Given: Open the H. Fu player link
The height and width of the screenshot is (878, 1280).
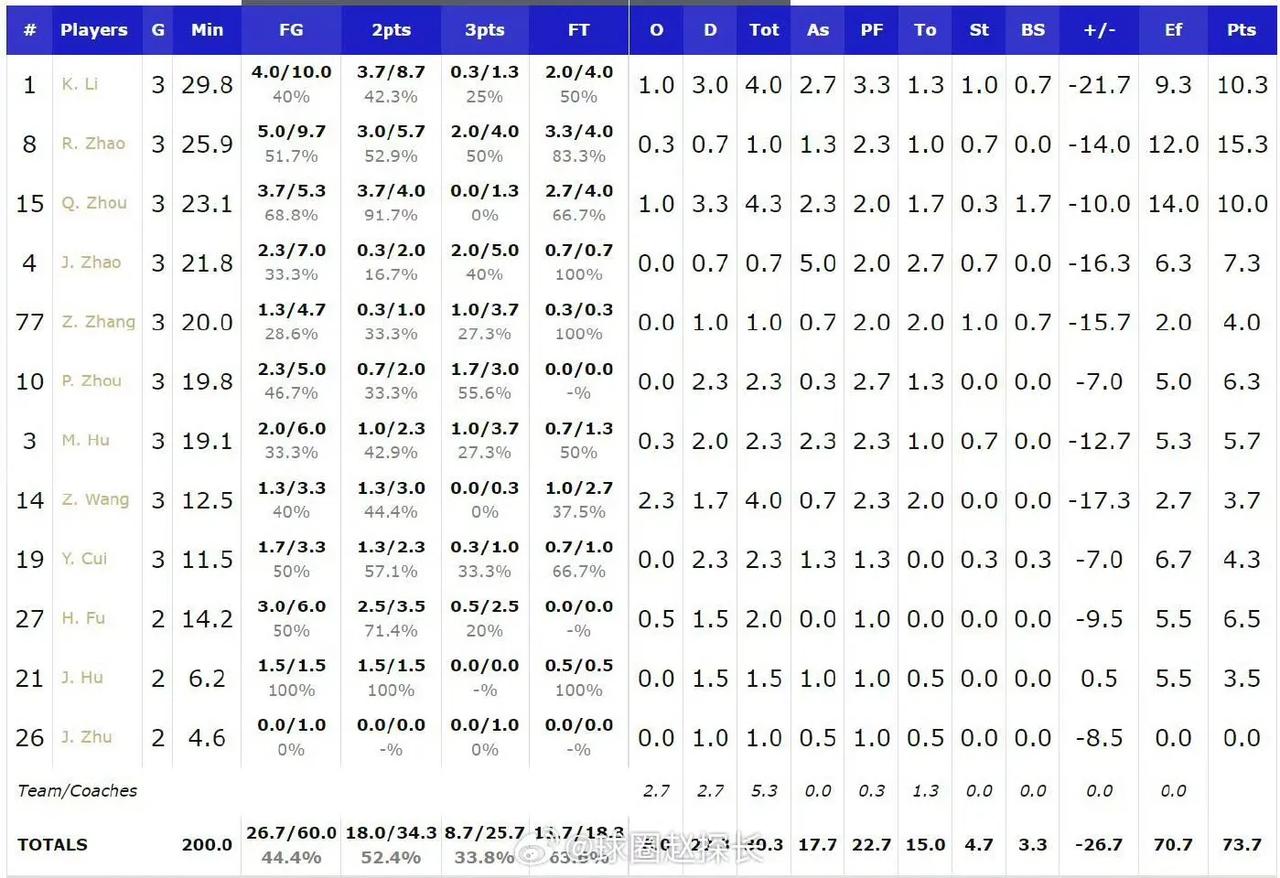Looking at the screenshot, I should (x=83, y=618).
